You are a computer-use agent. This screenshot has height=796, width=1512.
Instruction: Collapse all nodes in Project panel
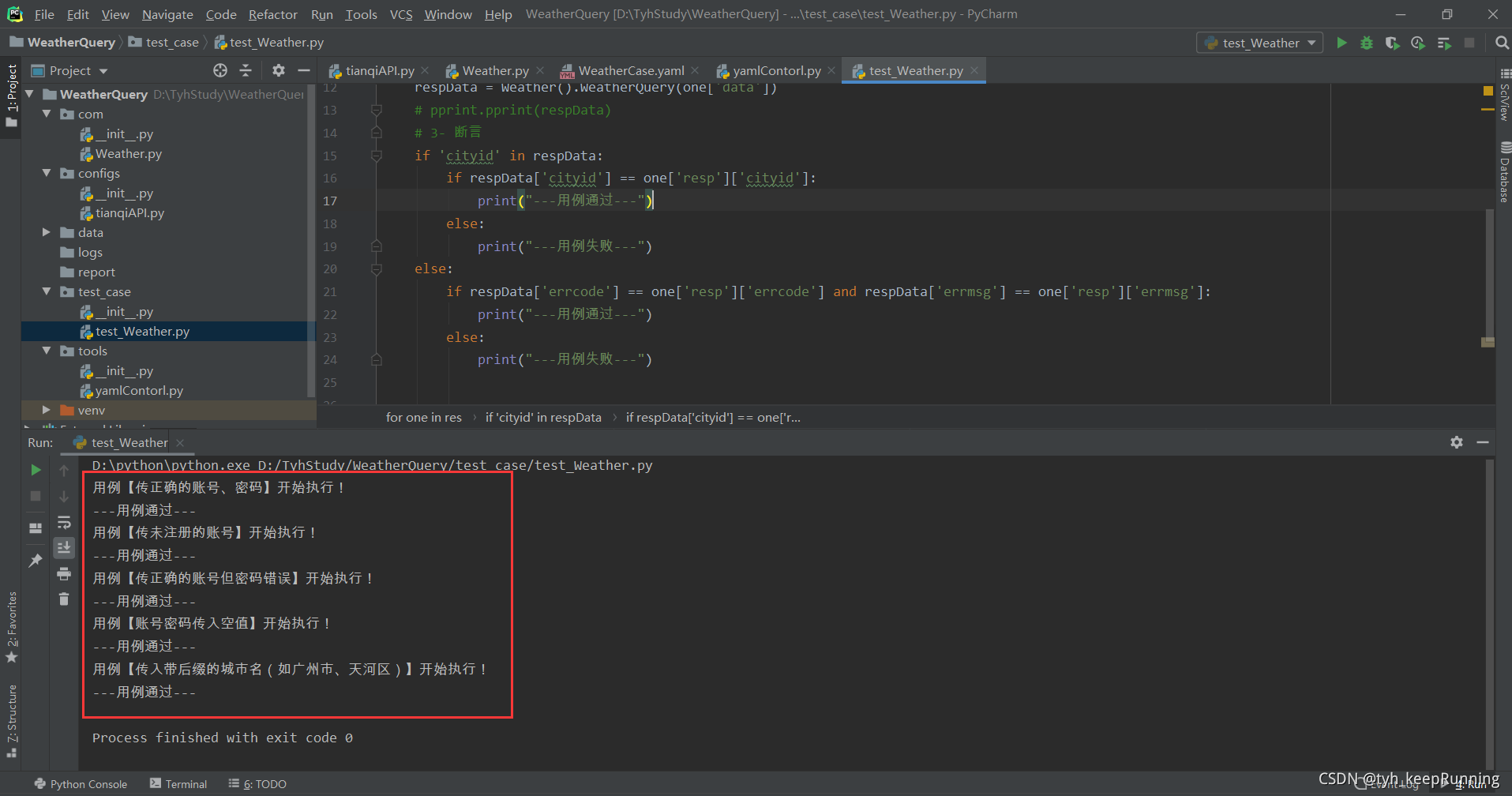tap(246, 70)
